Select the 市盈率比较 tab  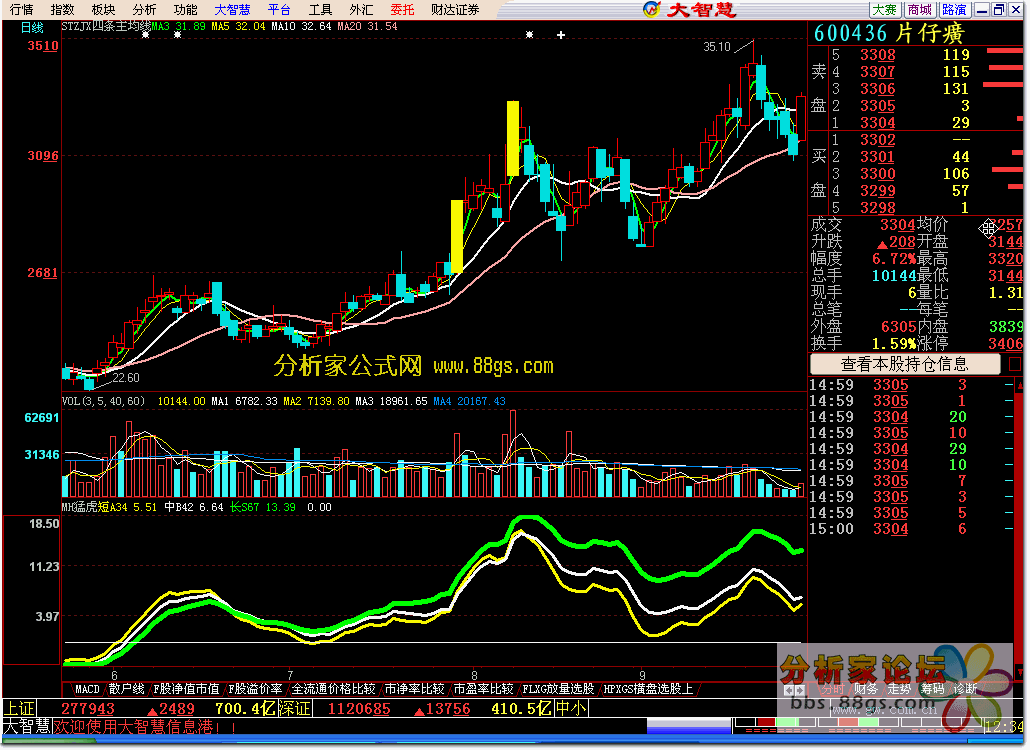(483, 688)
